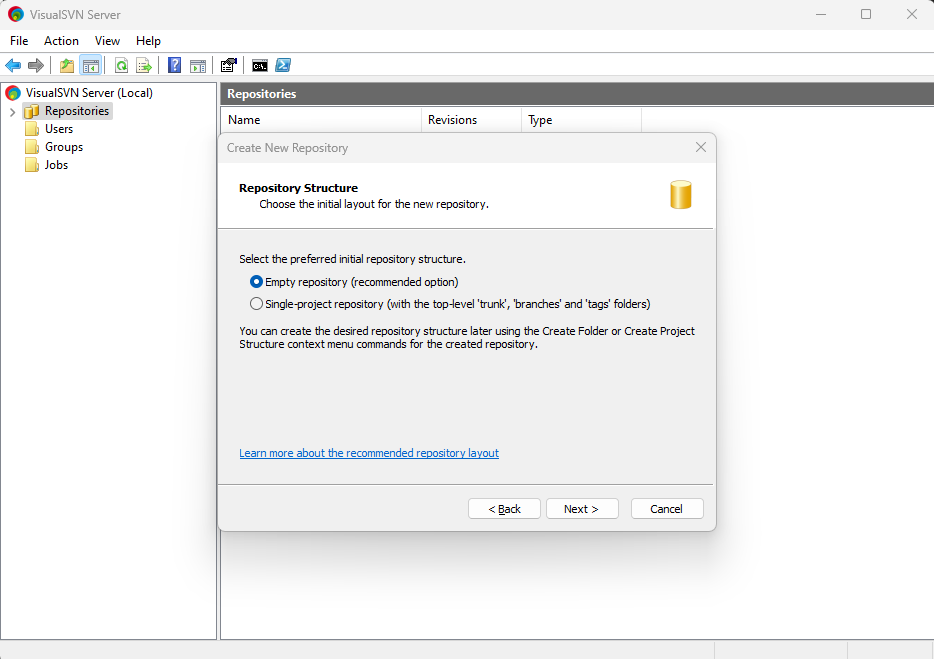
Task: Choose the Single-project repository radio option
Action: pyautogui.click(x=257, y=304)
